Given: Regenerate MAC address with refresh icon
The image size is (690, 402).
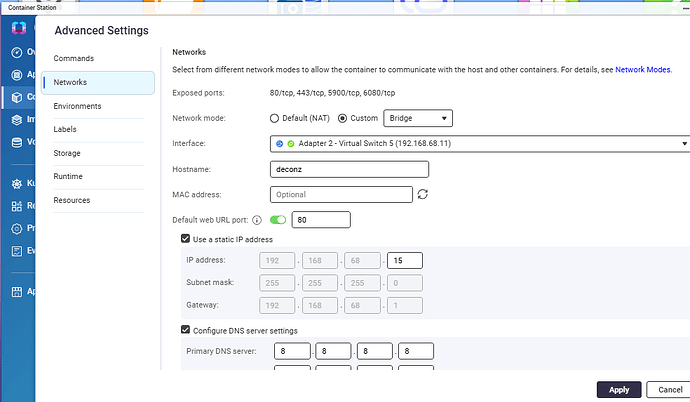Looking at the screenshot, I should [423, 194].
